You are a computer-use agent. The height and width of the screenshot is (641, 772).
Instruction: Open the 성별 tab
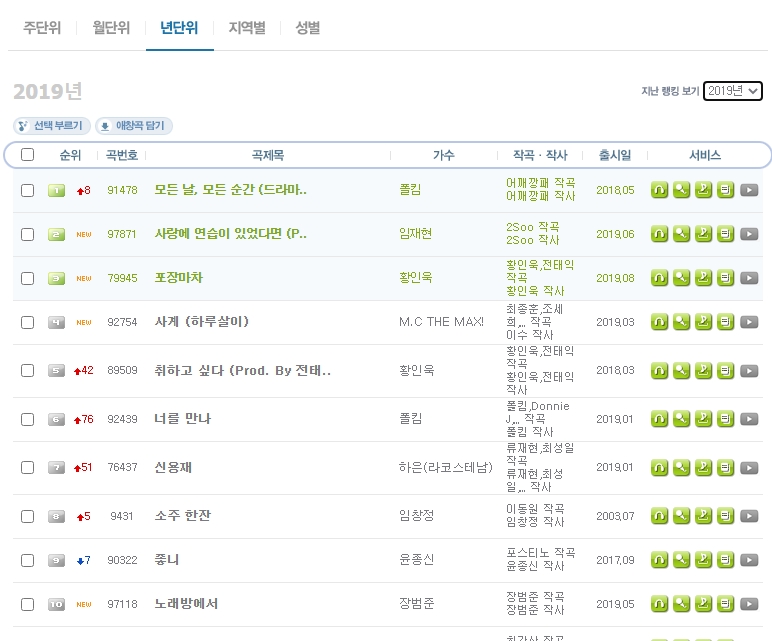pos(308,28)
